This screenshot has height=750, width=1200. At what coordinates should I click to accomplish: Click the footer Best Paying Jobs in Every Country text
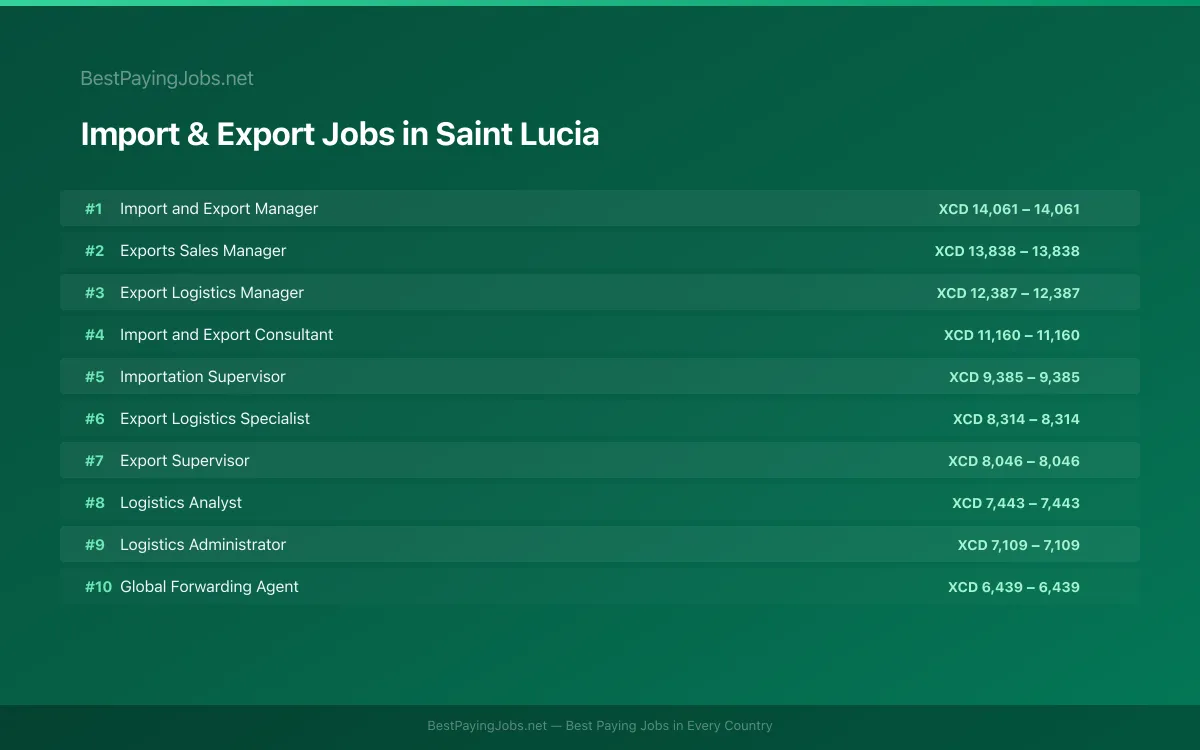click(x=669, y=726)
